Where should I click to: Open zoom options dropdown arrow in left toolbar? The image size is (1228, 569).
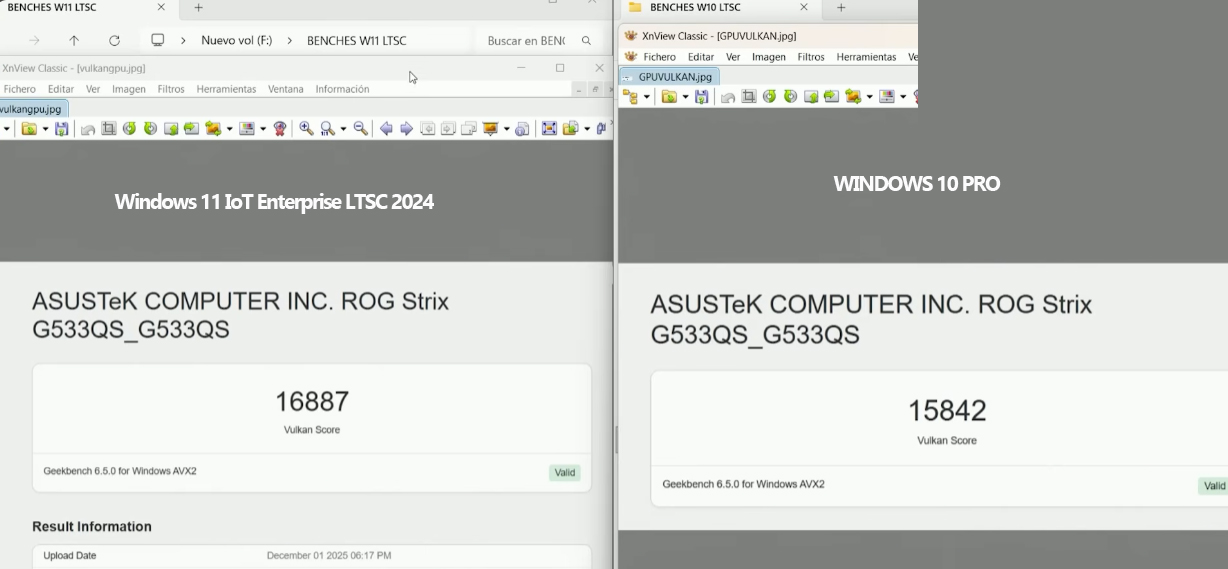tap(343, 129)
